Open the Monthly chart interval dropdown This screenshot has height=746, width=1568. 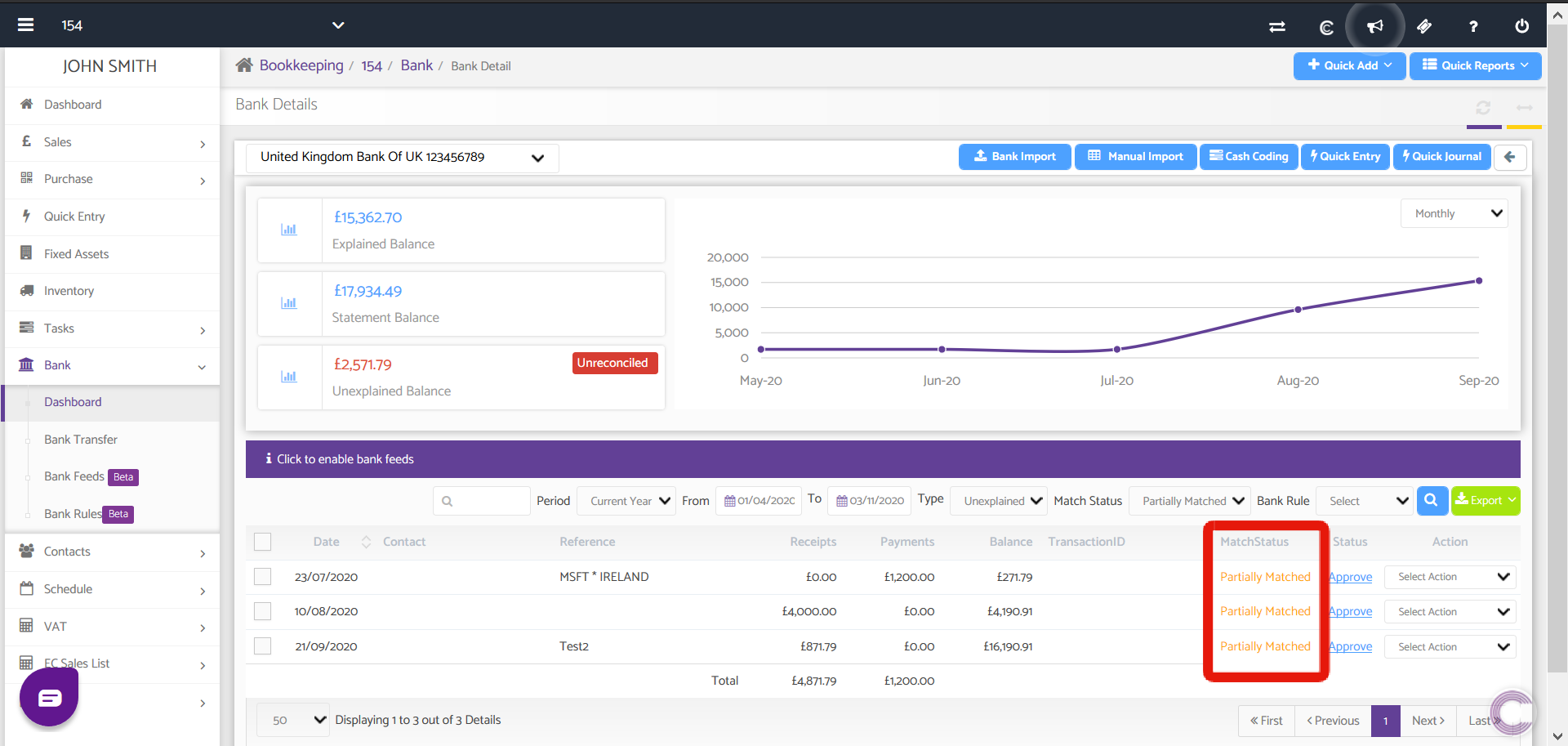pyautogui.click(x=1454, y=214)
